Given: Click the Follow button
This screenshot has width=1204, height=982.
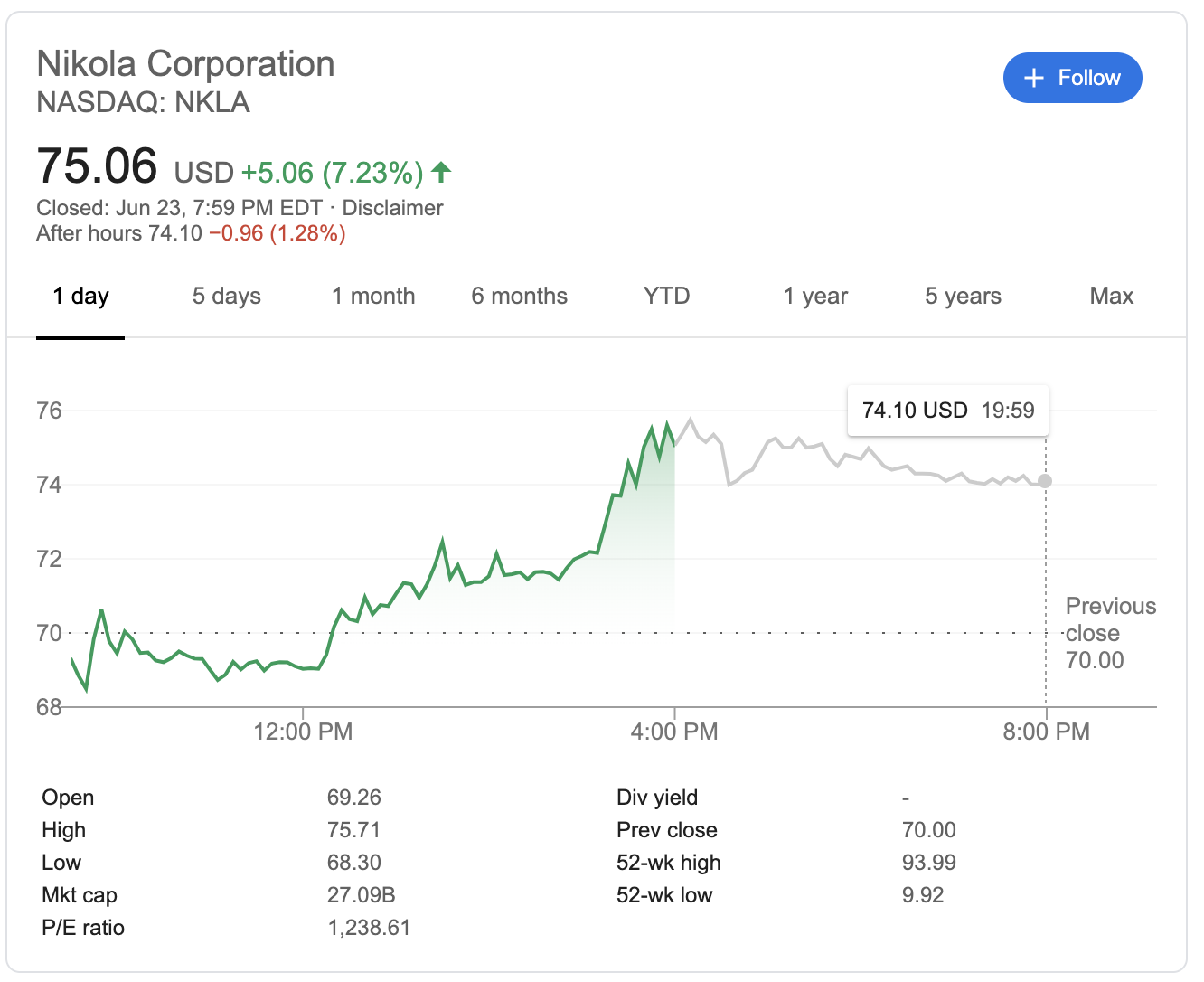Looking at the screenshot, I should [x=1072, y=78].
